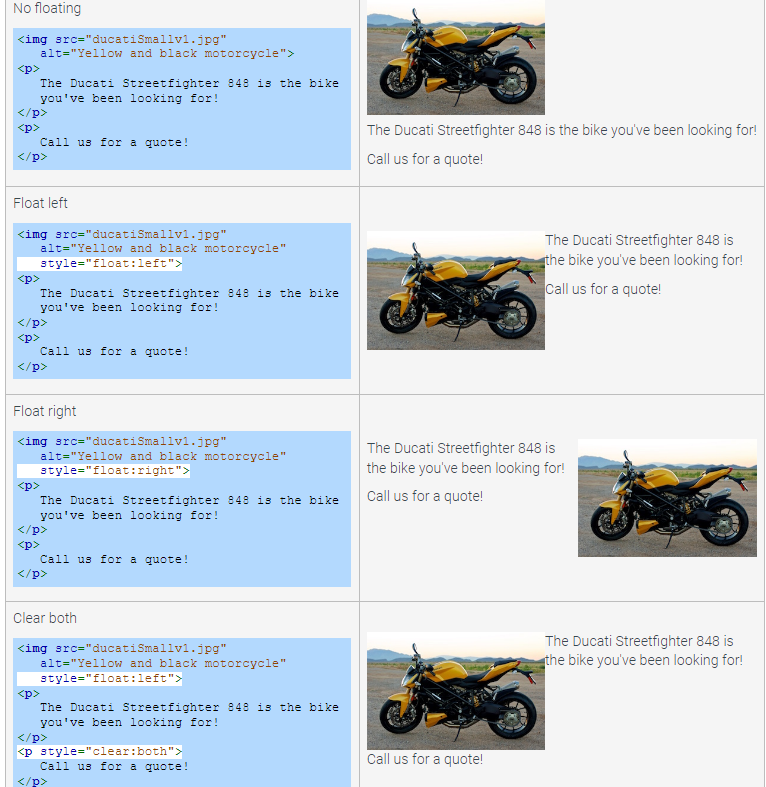Click the alt attribute line in Float right code
Image resolution: width=766 pixels, height=787 pixels.
pyautogui.click(x=163, y=456)
